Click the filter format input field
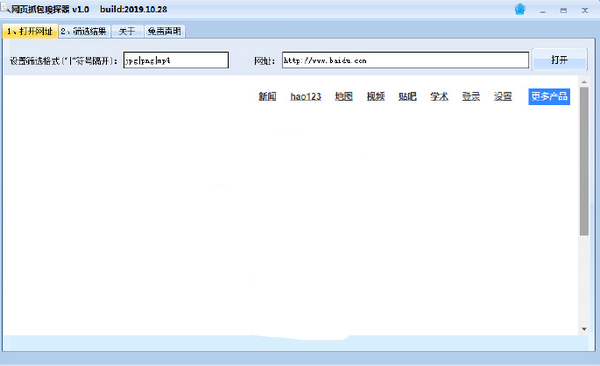600x366 pixels. (176, 60)
